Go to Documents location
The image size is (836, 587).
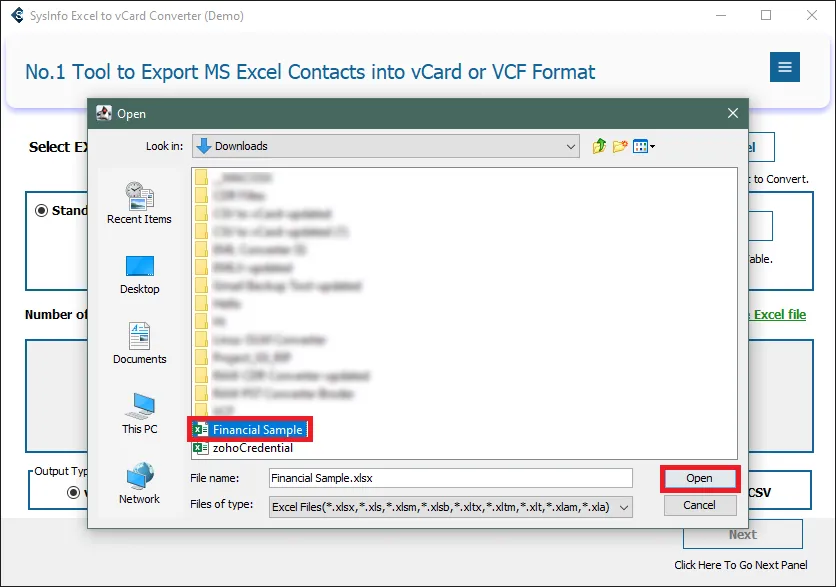coord(139,344)
